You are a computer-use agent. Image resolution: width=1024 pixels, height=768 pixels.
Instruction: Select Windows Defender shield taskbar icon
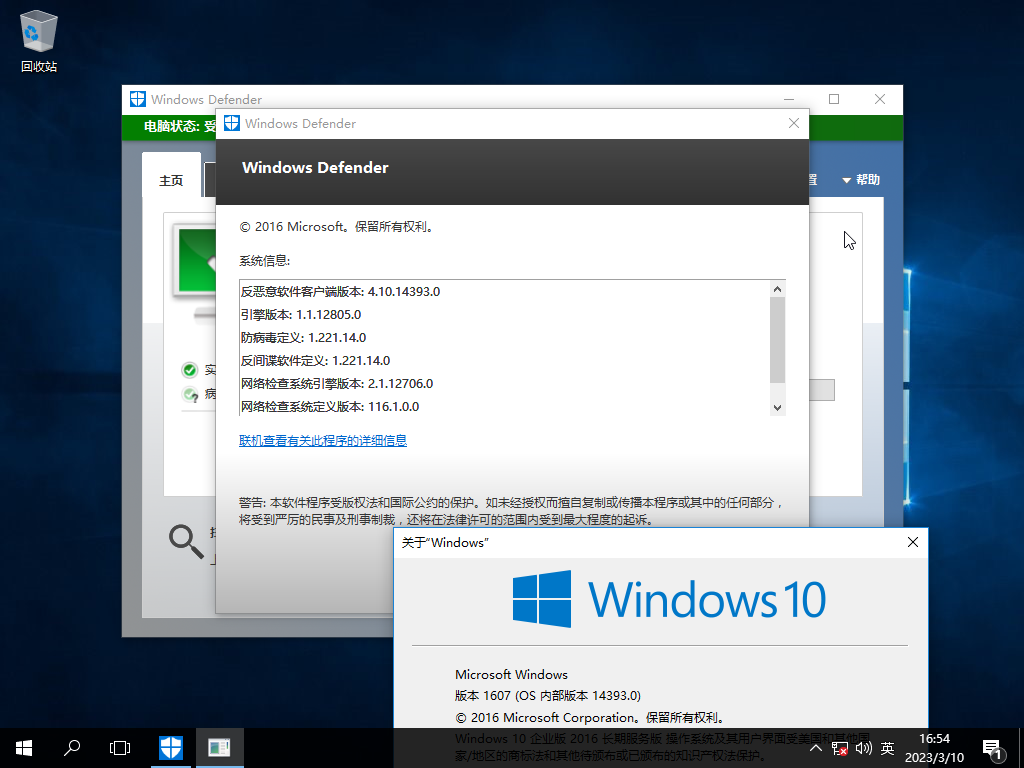[x=170, y=748]
